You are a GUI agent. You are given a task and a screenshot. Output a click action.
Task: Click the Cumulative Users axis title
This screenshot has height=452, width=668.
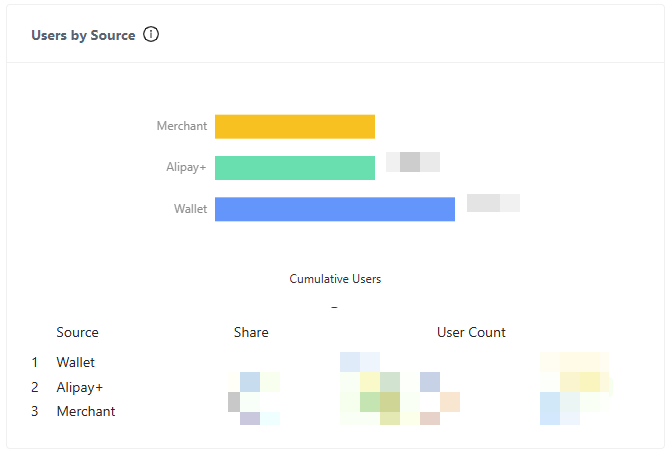click(x=335, y=279)
